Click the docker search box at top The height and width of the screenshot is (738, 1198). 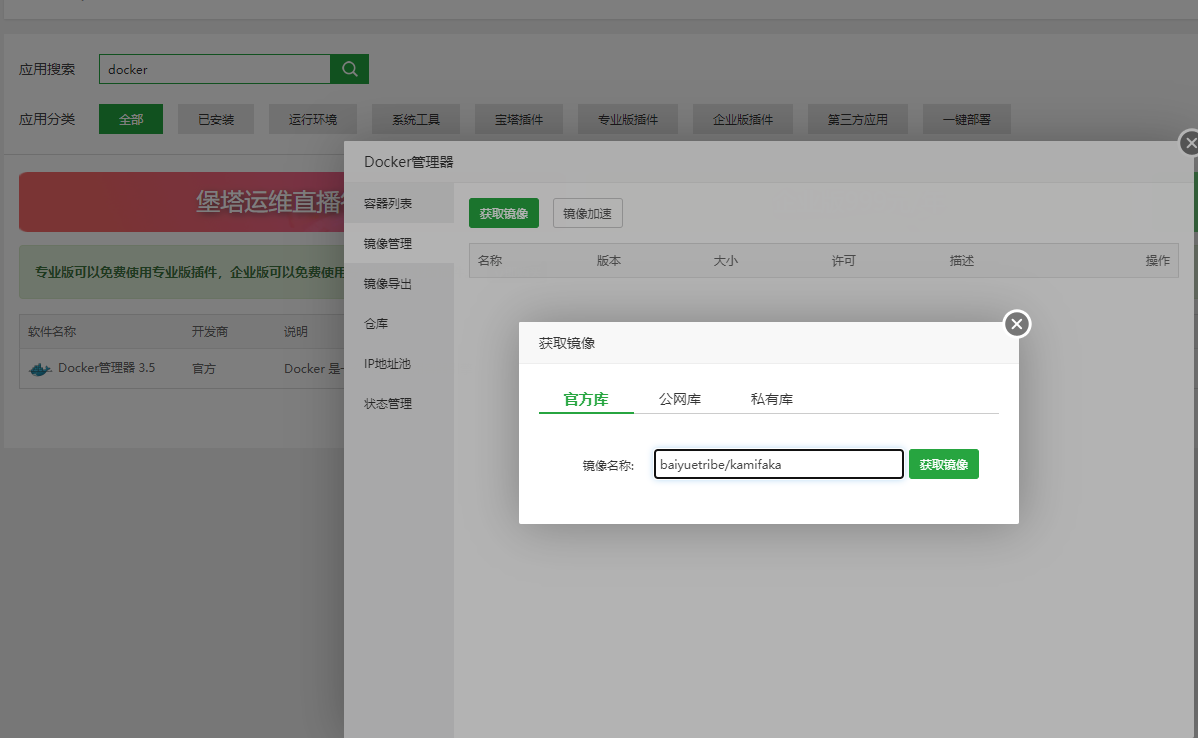pos(214,68)
